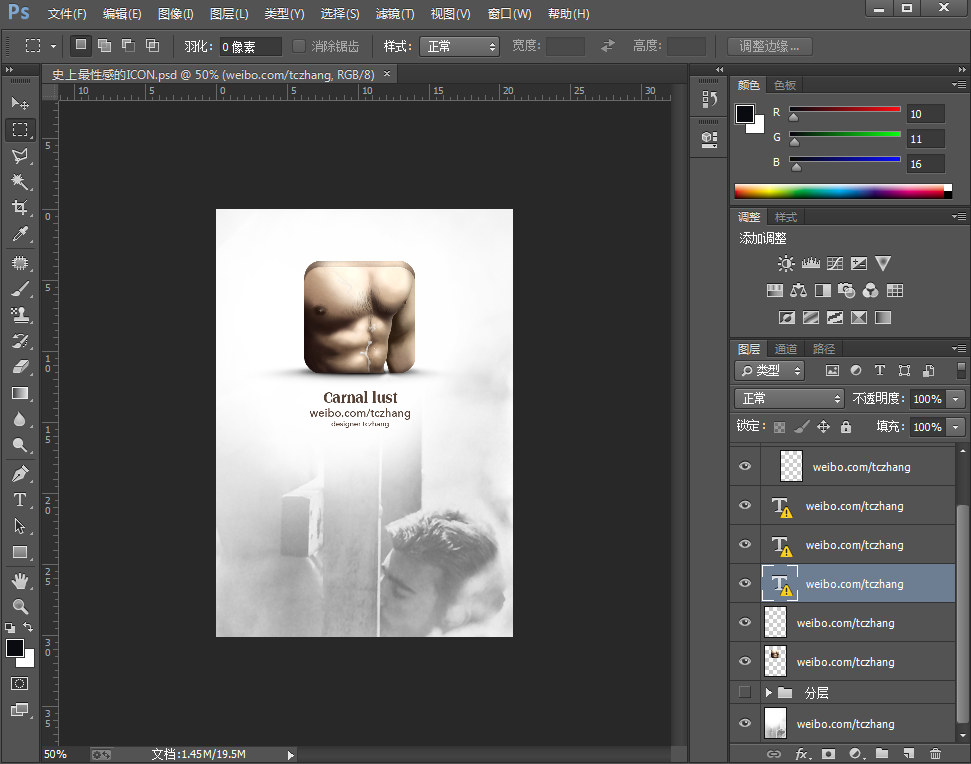This screenshot has height=764, width=971.
Task: Click the delete layer trash icon
Action: click(x=936, y=754)
